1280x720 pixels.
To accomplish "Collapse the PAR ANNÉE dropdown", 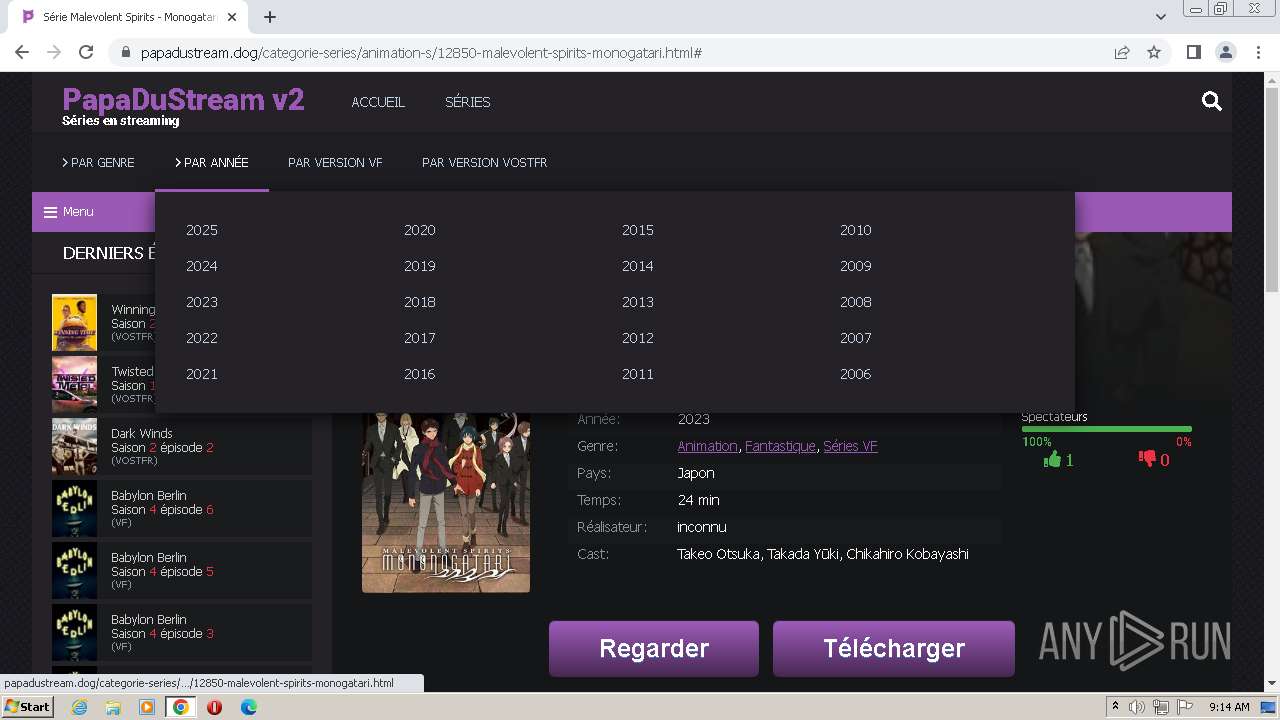I will (x=212, y=162).
